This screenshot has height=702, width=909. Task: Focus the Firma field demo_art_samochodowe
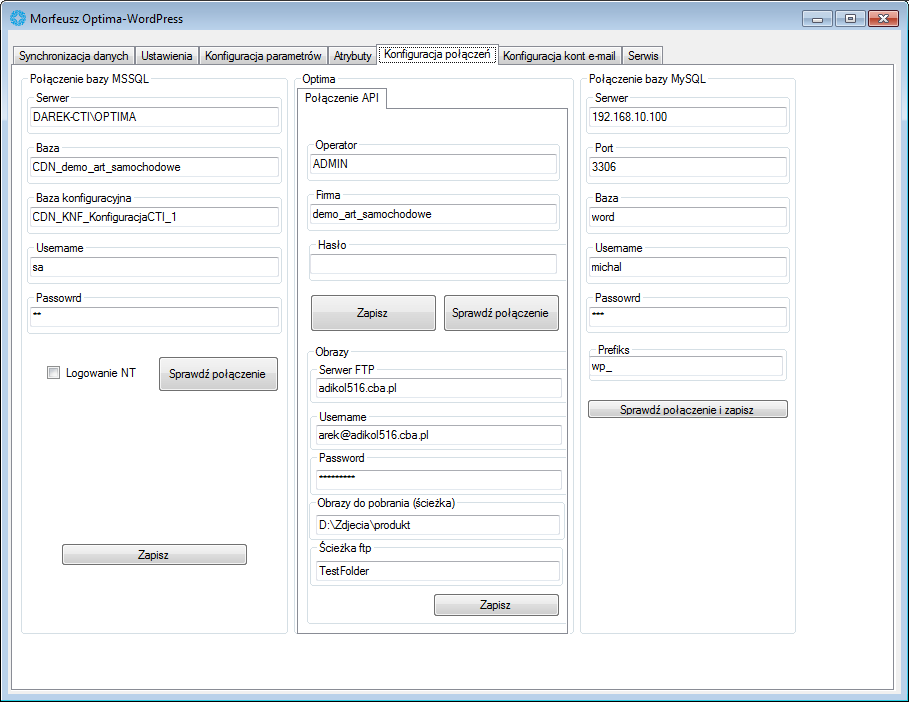(x=433, y=214)
